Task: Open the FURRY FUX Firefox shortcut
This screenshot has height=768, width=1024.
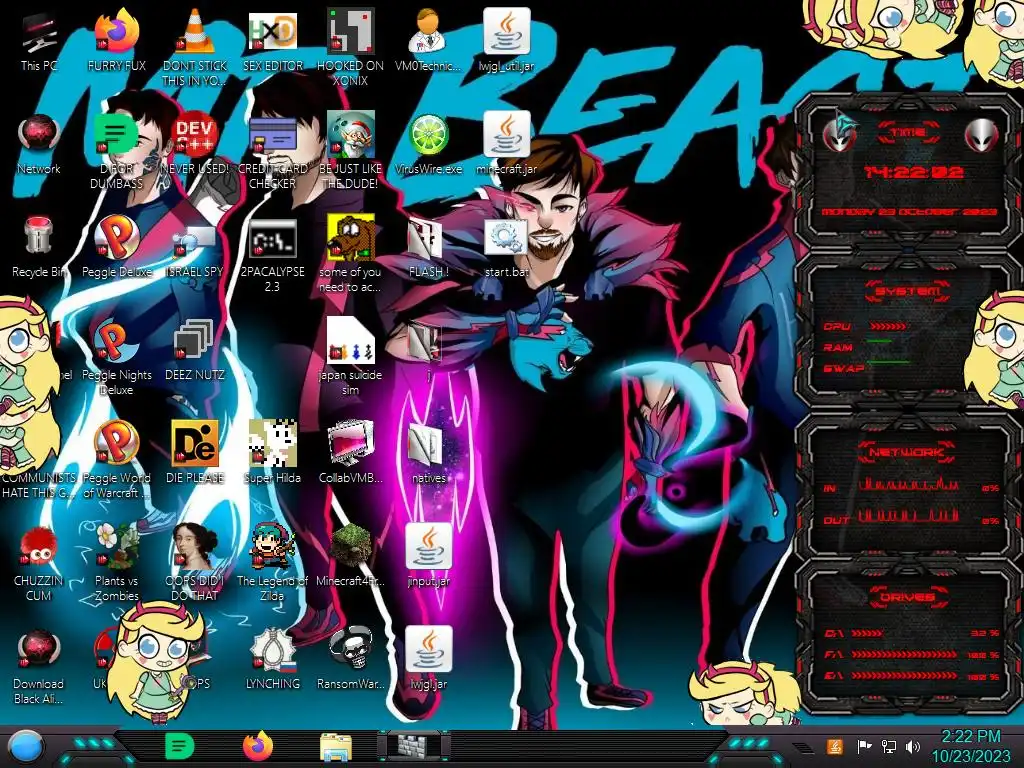Action: click(117, 40)
